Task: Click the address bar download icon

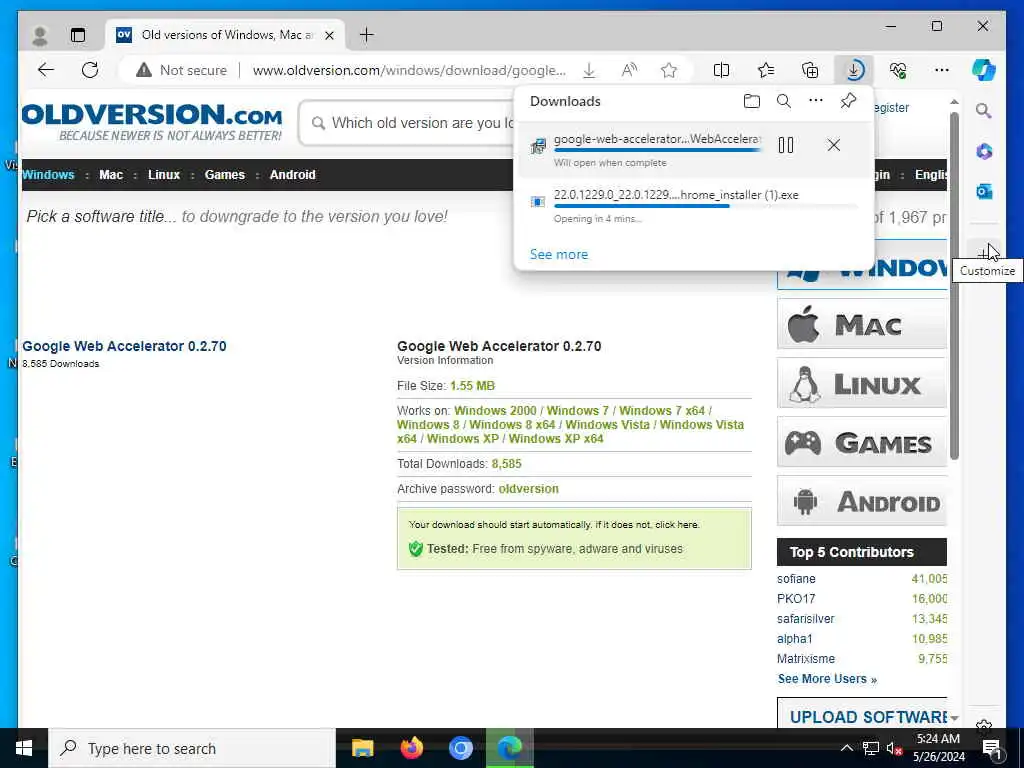Action: coord(589,70)
